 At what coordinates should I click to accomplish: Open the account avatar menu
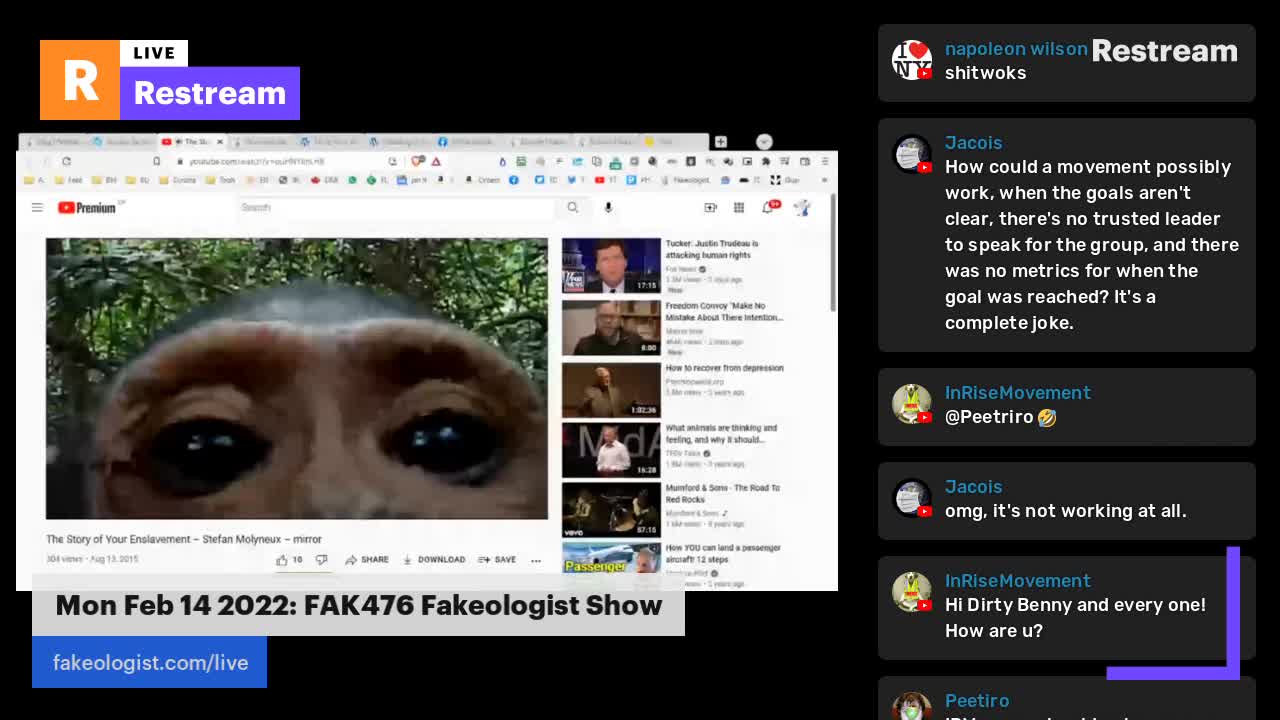[x=802, y=208]
